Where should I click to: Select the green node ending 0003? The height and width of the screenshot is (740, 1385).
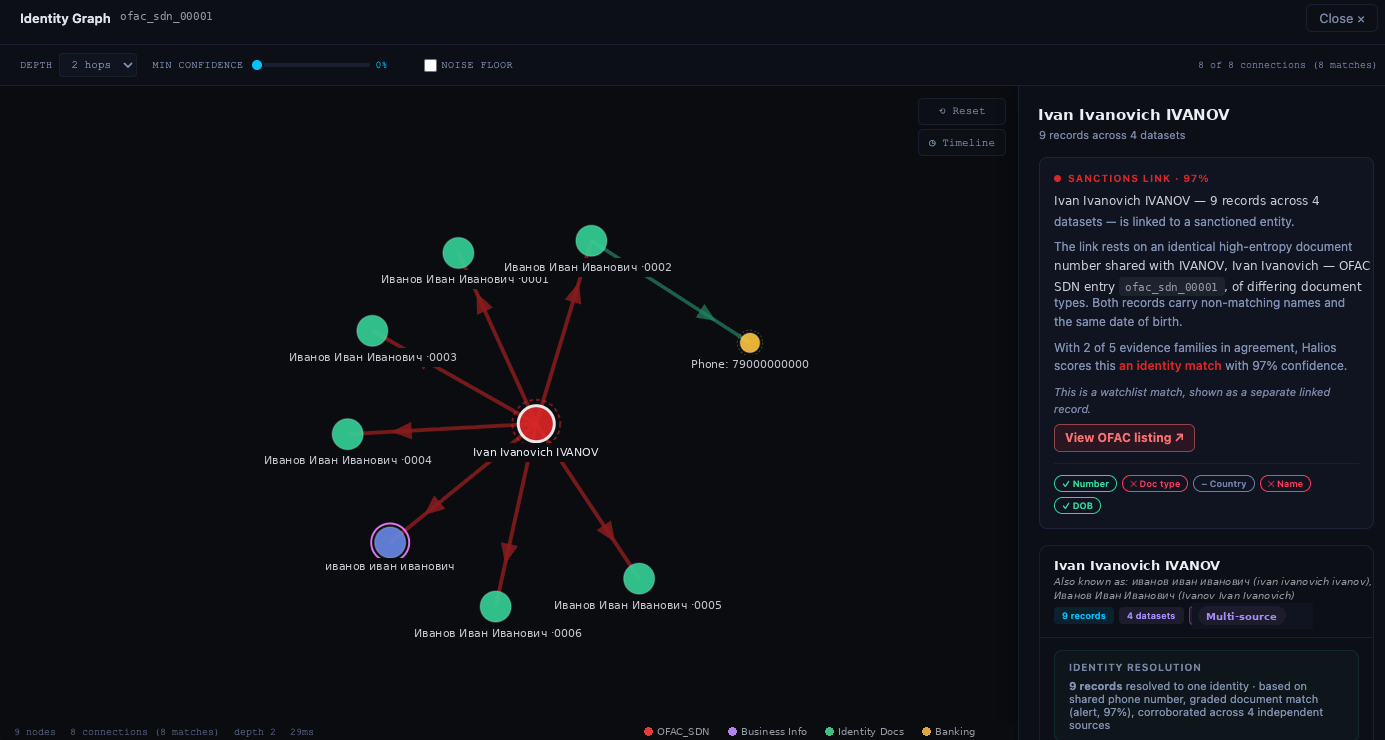coord(372,331)
